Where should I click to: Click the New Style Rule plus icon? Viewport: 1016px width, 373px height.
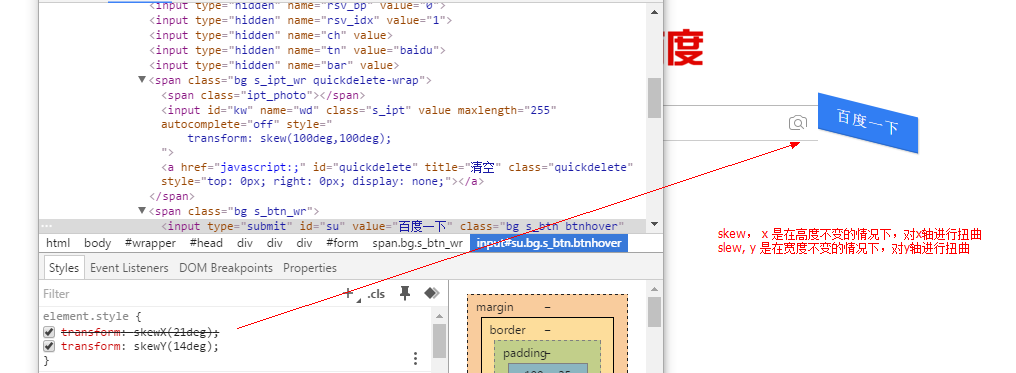pos(348,293)
